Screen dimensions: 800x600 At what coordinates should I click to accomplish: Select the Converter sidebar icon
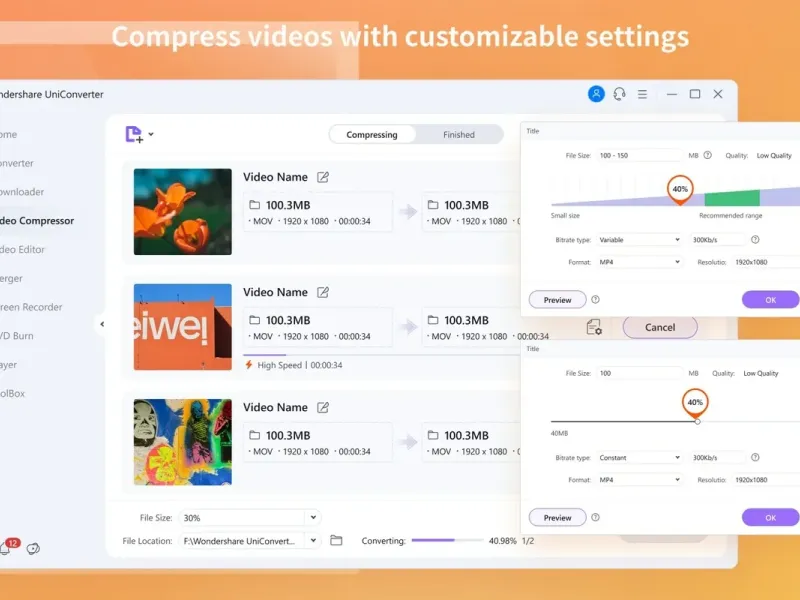point(25,163)
